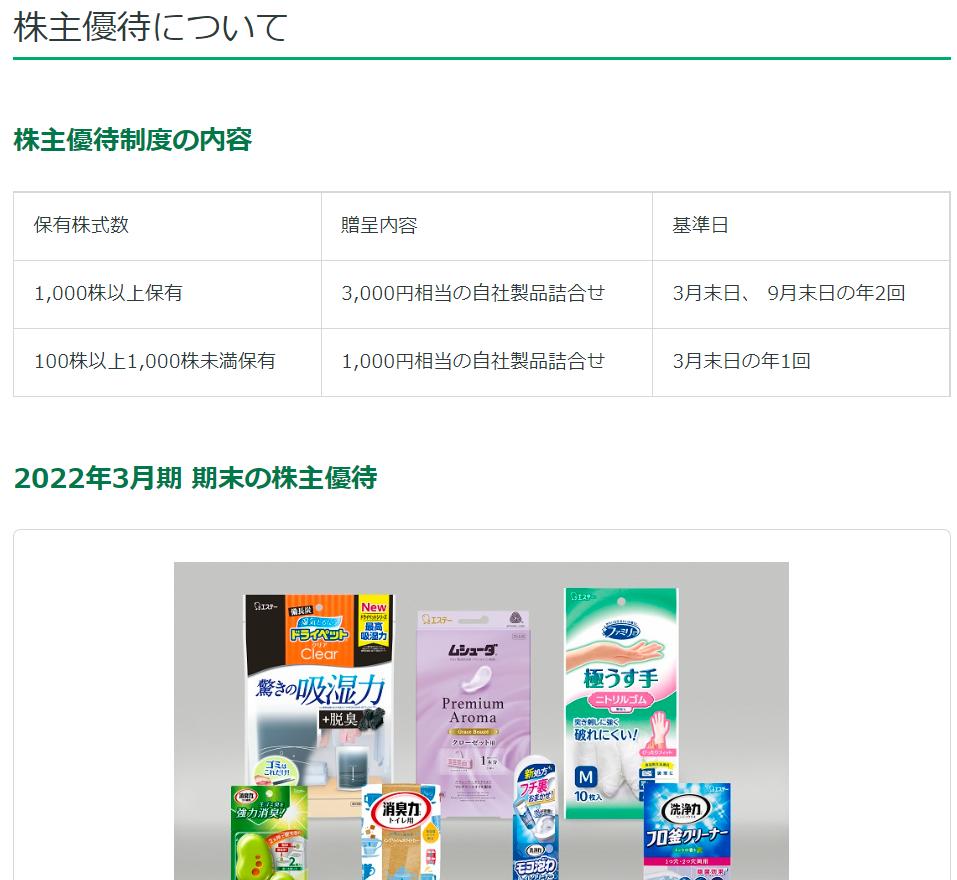Click the 洗浄力 フロ釜クリーナー package
The width and height of the screenshot is (957, 880).
click(x=686, y=832)
